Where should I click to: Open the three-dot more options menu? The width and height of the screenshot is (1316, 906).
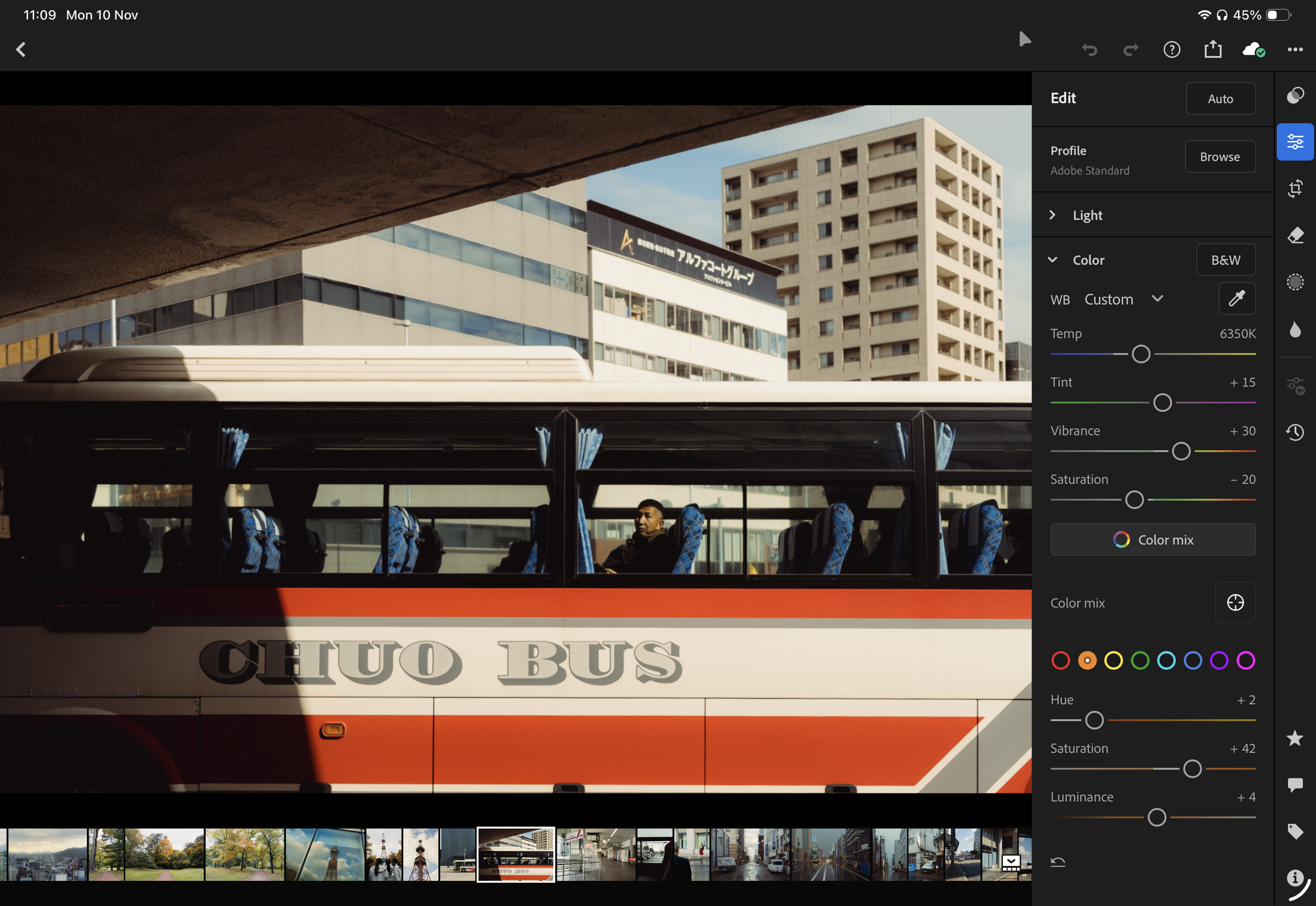pos(1294,49)
